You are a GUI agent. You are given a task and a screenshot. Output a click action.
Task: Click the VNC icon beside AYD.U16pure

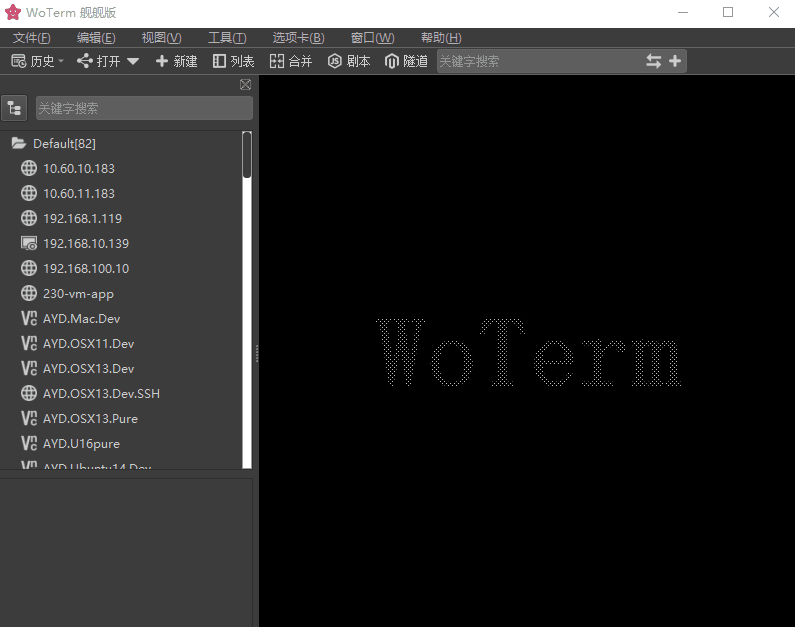pos(29,443)
